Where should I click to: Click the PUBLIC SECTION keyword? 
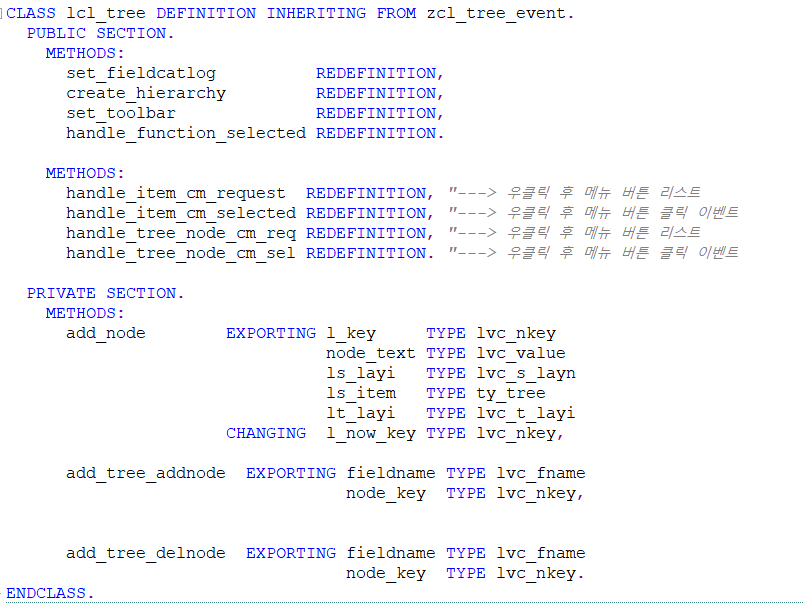(96, 33)
